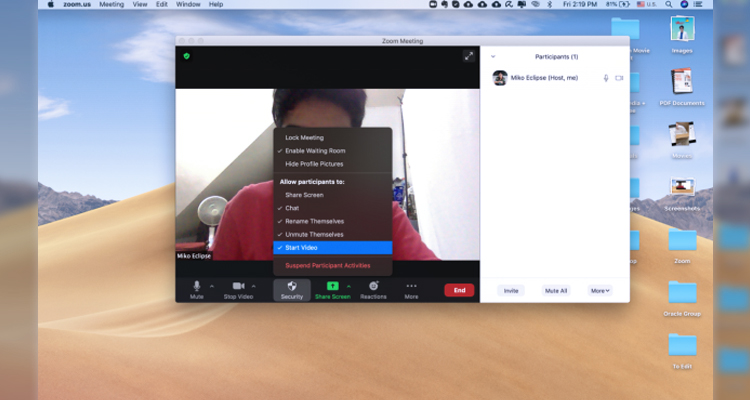Image resolution: width=750 pixels, height=400 pixels.
Task: Choose Suspend Participant Activities
Action: coord(332,266)
